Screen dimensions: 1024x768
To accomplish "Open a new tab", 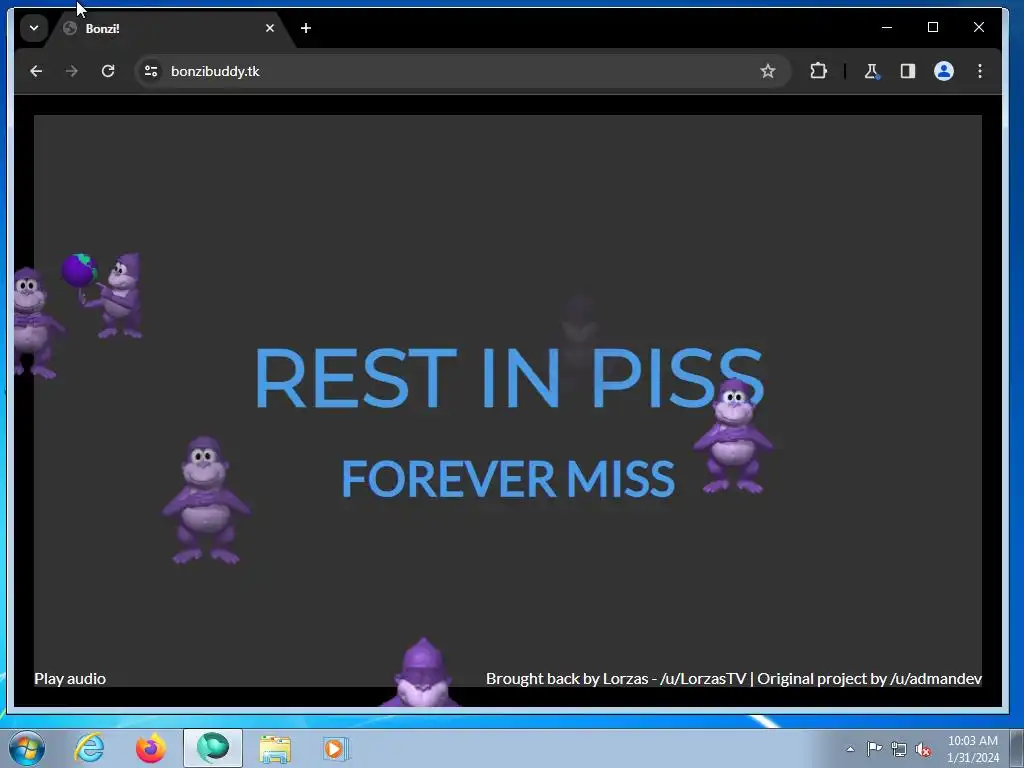I will pos(306,28).
